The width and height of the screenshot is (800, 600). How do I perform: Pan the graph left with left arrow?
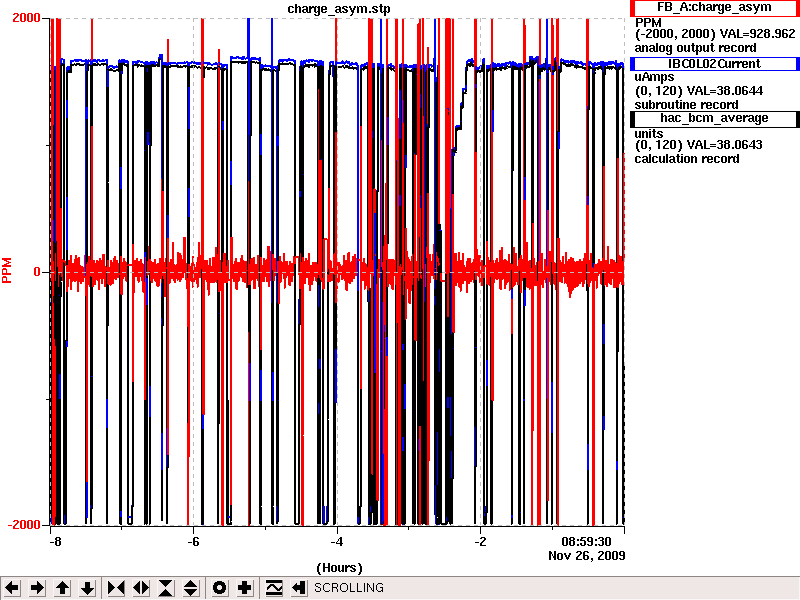[13, 588]
